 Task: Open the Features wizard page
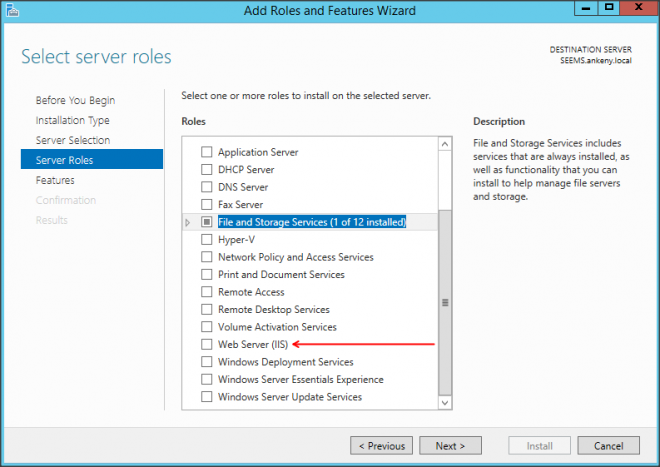pos(55,180)
